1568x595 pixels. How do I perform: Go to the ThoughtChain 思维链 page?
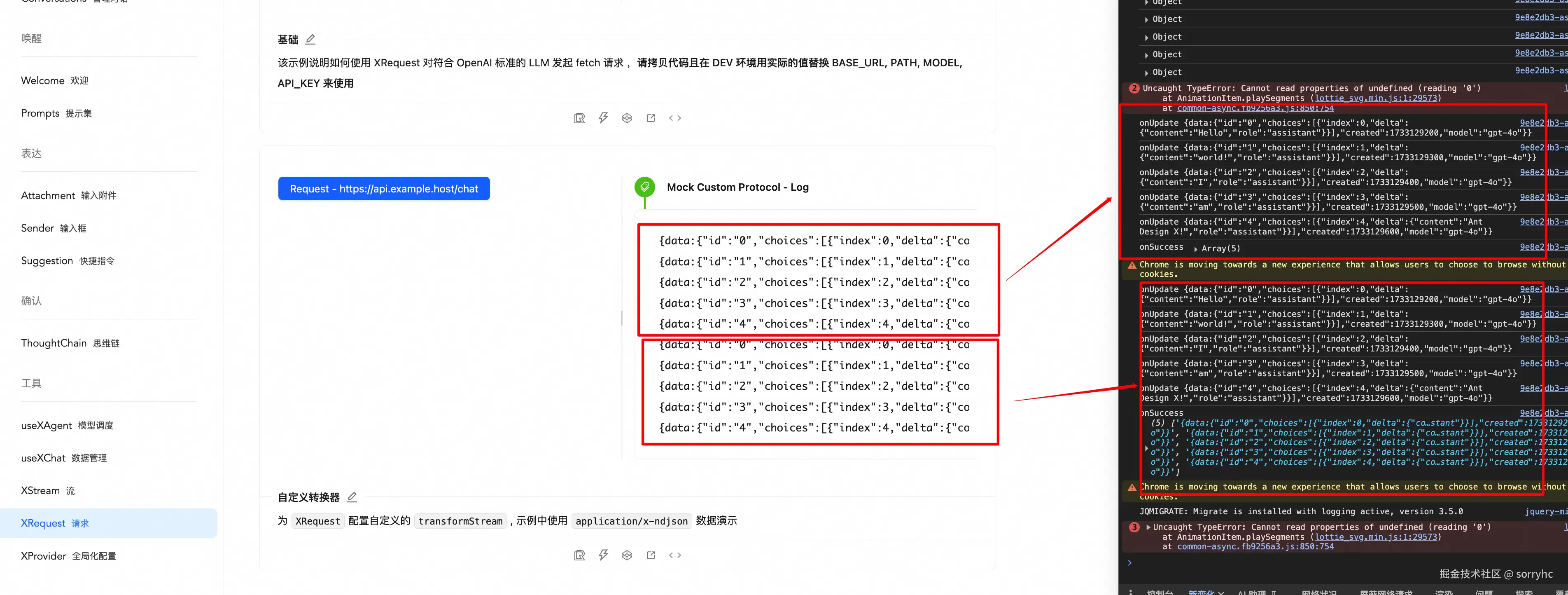[70, 344]
